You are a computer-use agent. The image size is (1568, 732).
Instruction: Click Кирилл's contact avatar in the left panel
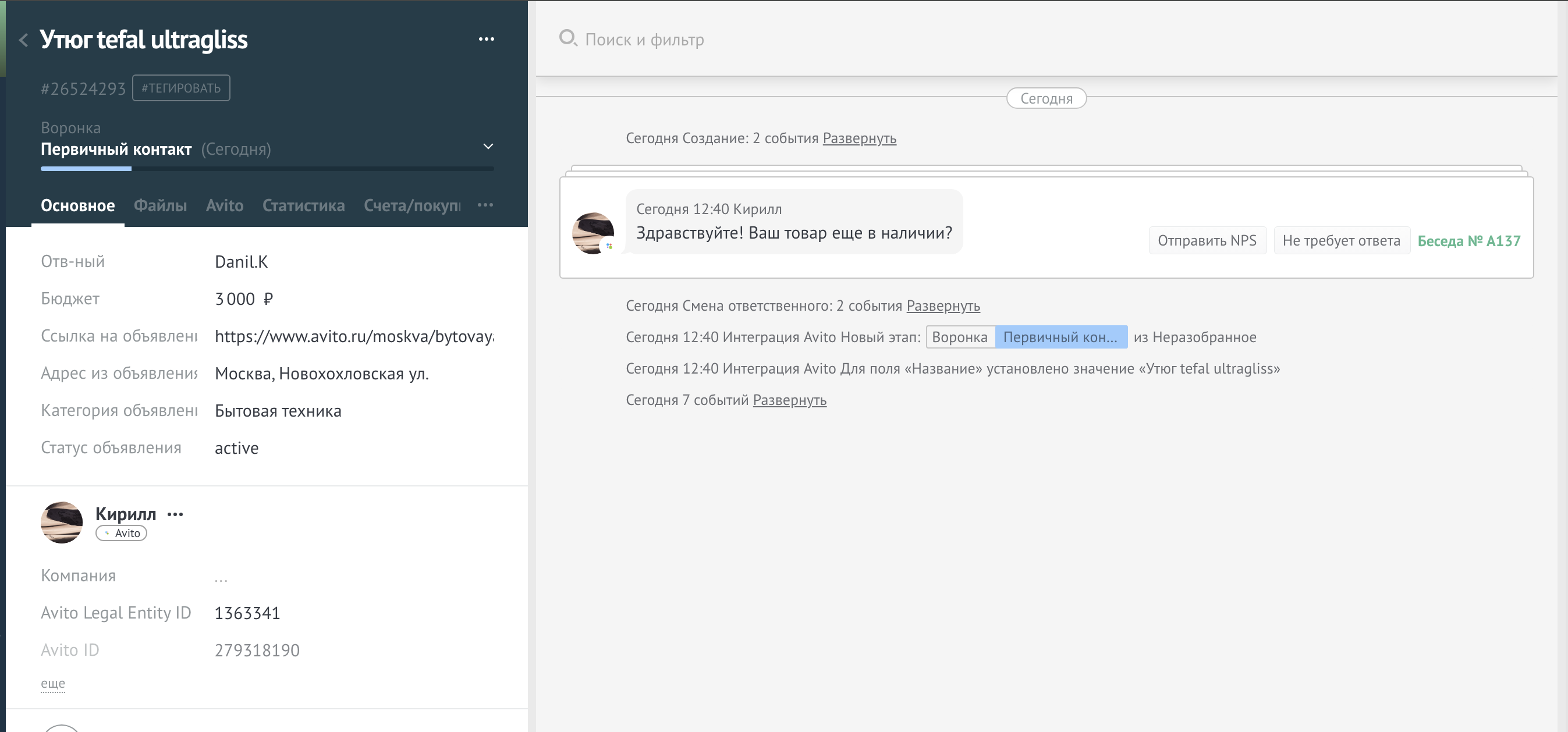pyautogui.click(x=62, y=522)
